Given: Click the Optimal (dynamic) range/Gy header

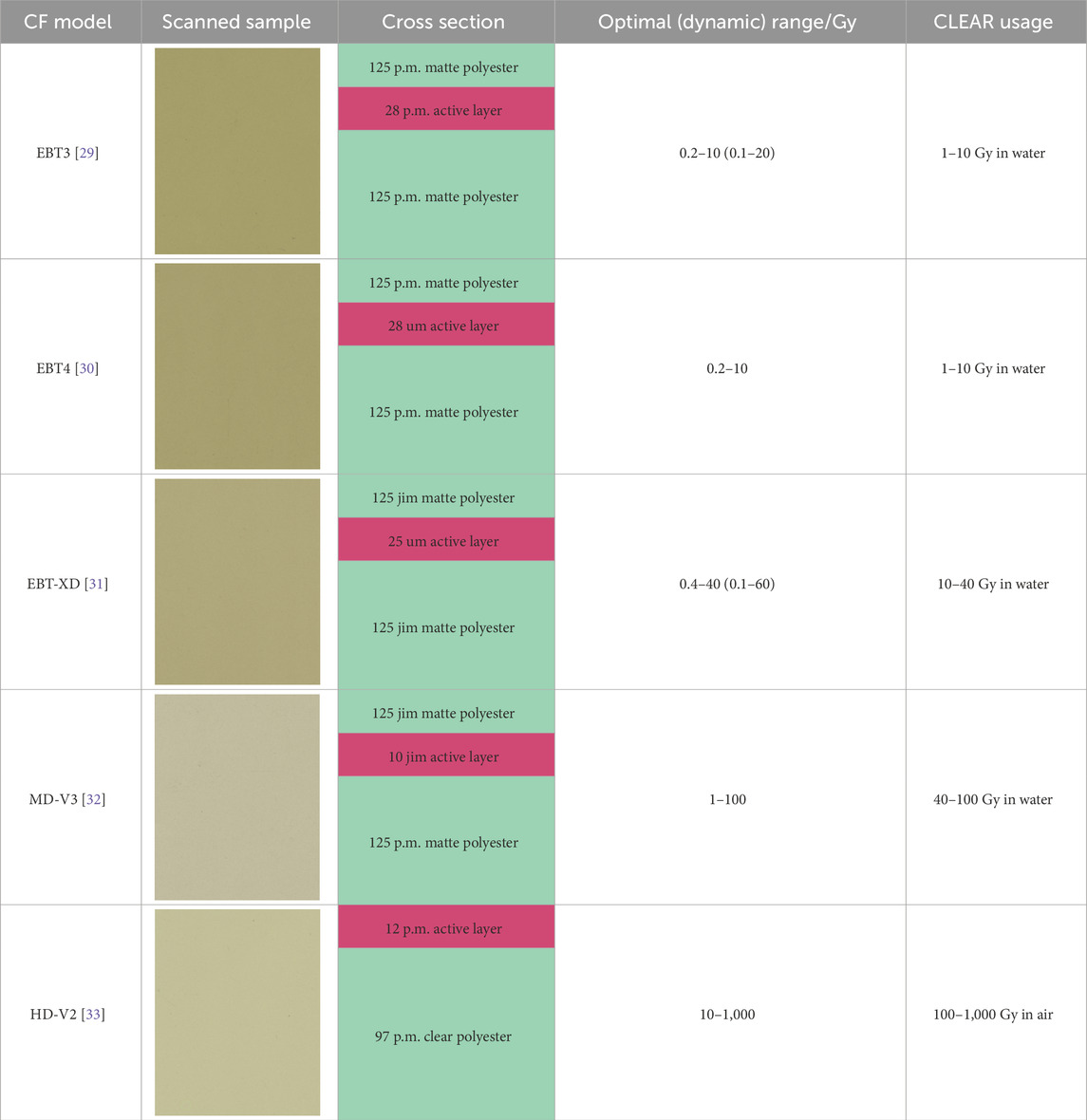Looking at the screenshot, I should 727,22.
